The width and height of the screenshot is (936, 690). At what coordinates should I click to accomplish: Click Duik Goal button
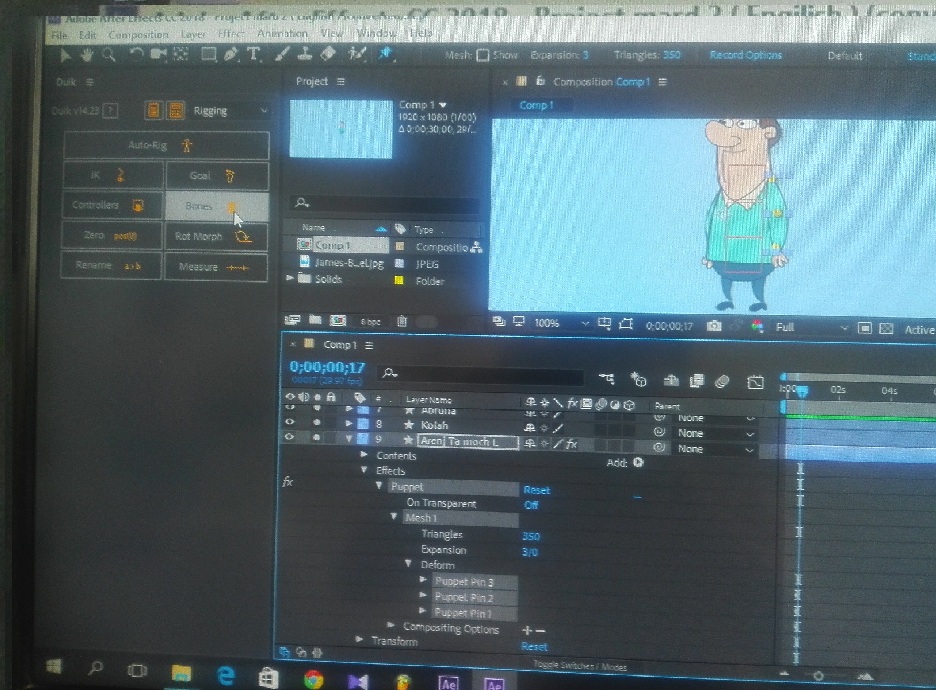(217, 175)
